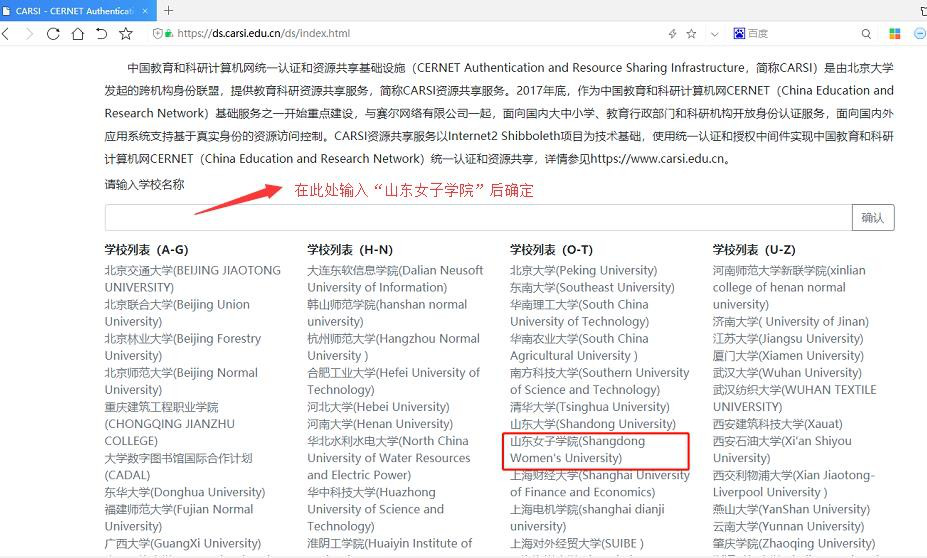Click the browser forward arrow
Image resolution: width=927 pixels, height=558 pixels.
[x=29, y=33]
